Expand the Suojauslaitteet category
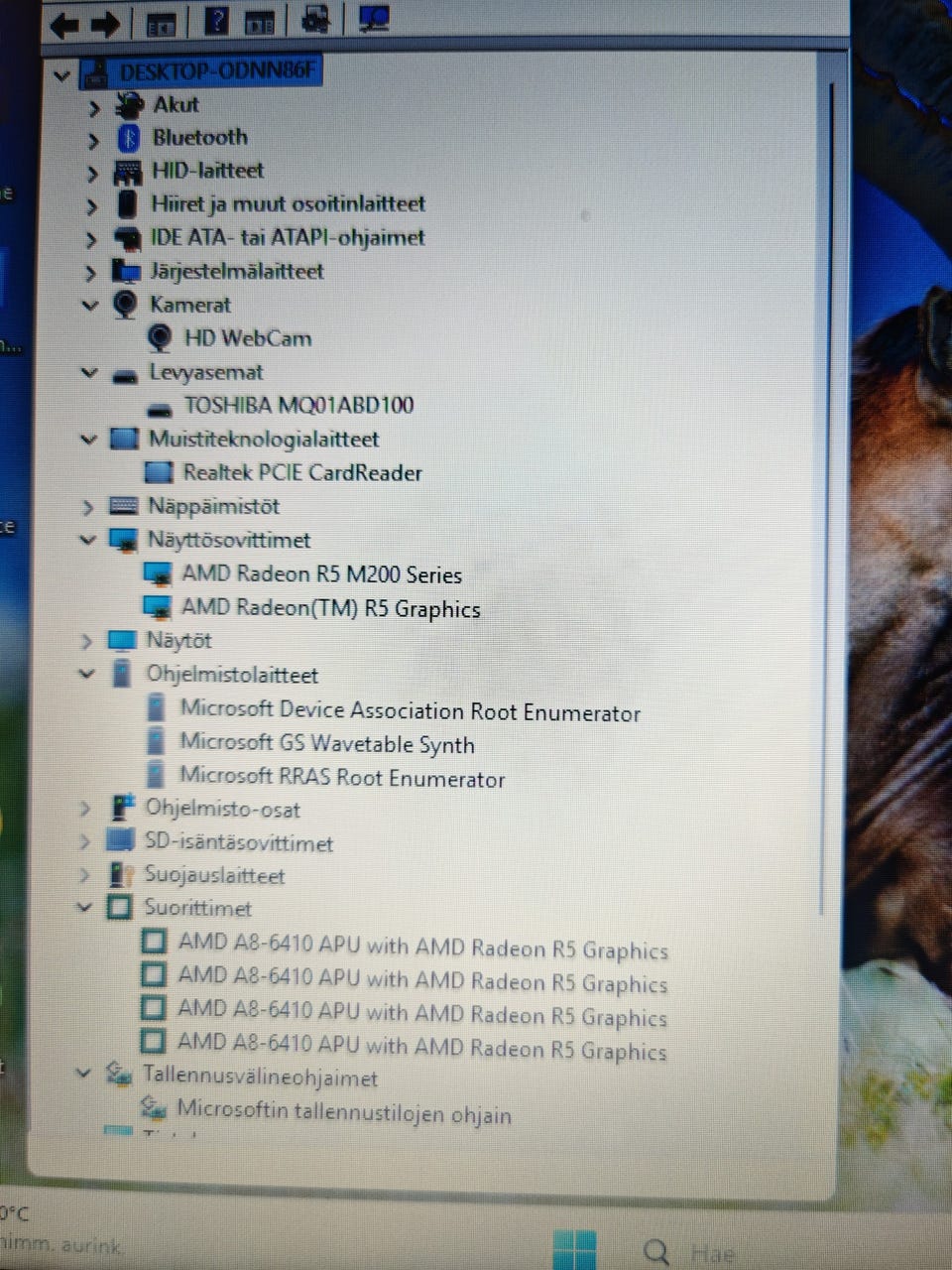Image resolution: width=952 pixels, height=1270 pixels. 84,875
